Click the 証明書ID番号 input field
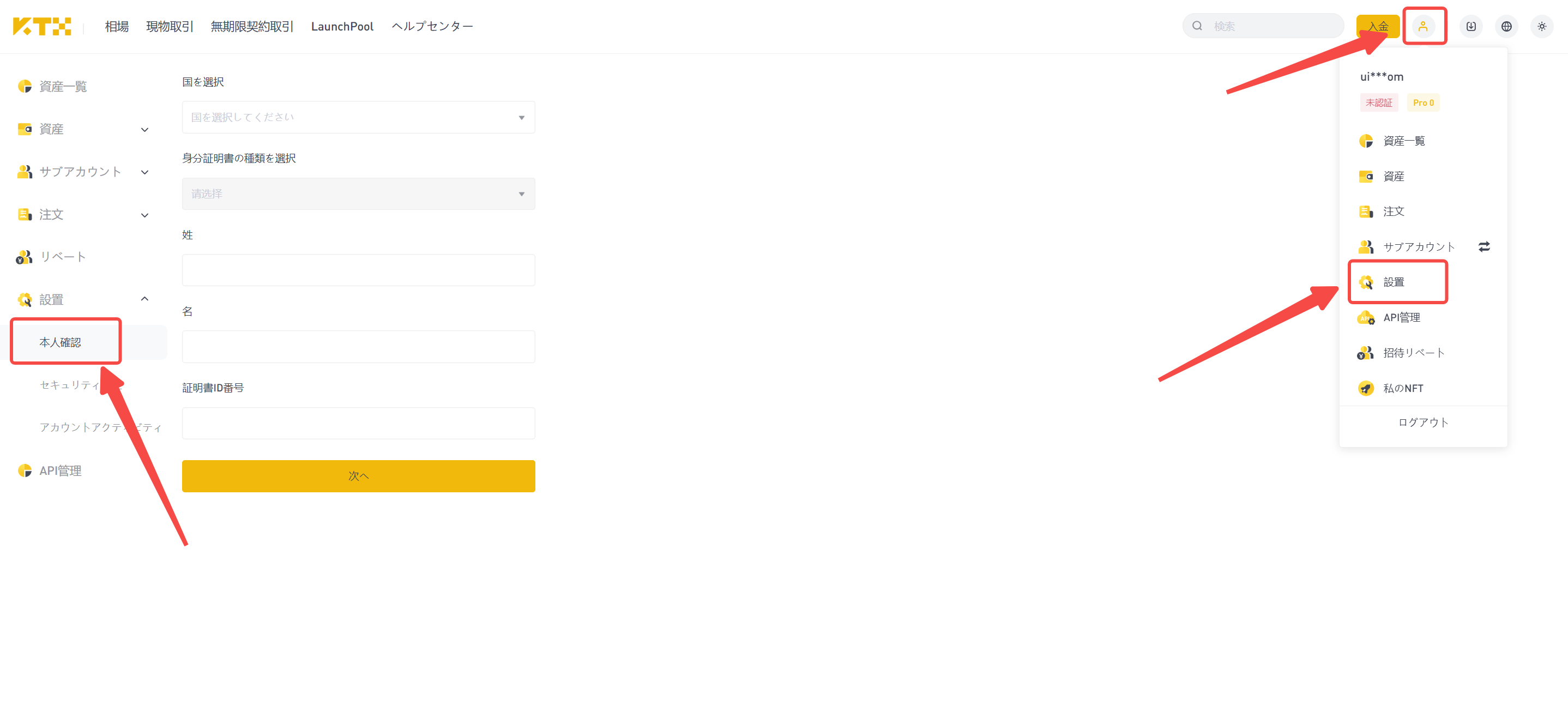Screen dimensions: 1568x718 coord(359,424)
